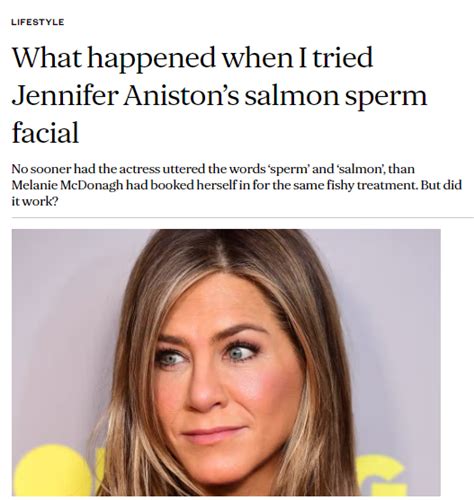Click the word 'tried' in headline
Viewport: 474px width, 500px height.
tap(342, 58)
